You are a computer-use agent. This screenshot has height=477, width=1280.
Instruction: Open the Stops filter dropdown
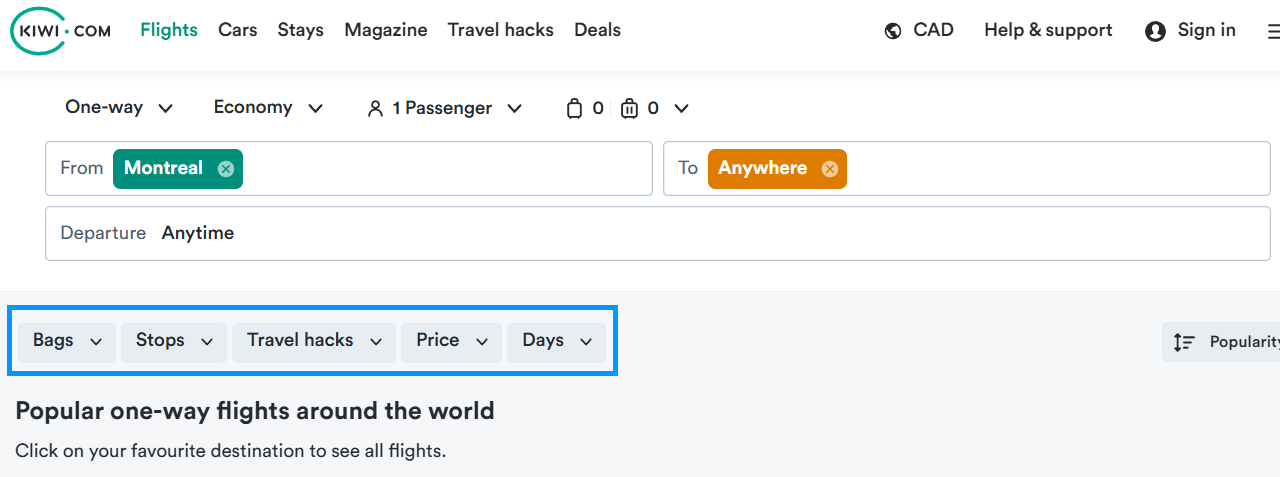click(x=174, y=342)
